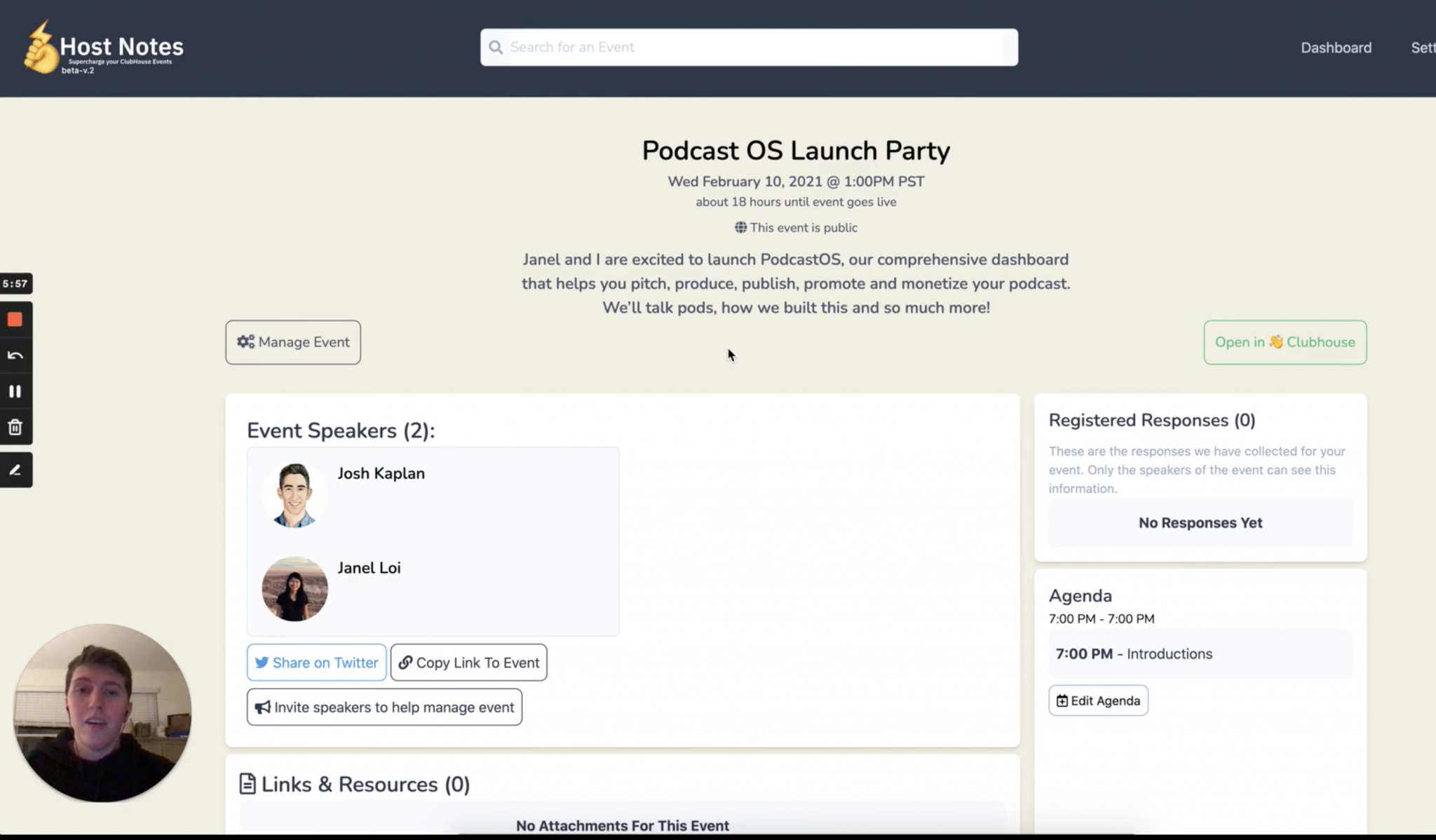This screenshot has height=840, width=1436.
Task: Pause the screen recording
Action: tap(15, 391)
